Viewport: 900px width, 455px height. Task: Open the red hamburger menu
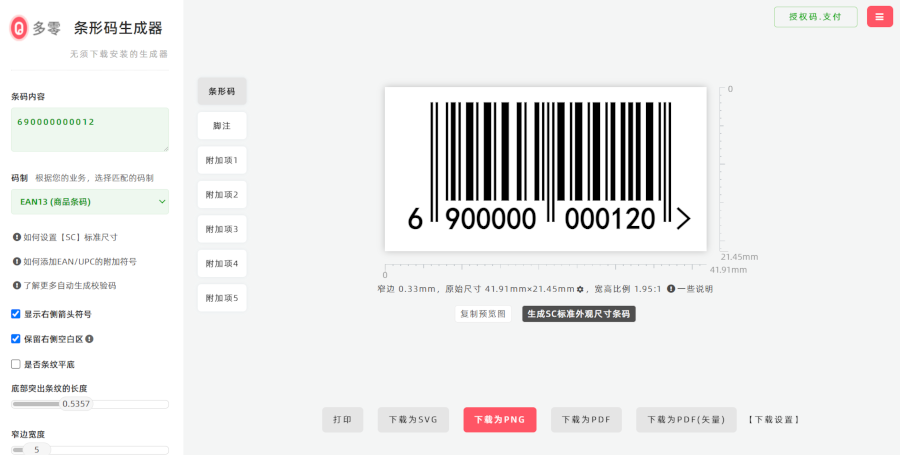click(879, 17)
